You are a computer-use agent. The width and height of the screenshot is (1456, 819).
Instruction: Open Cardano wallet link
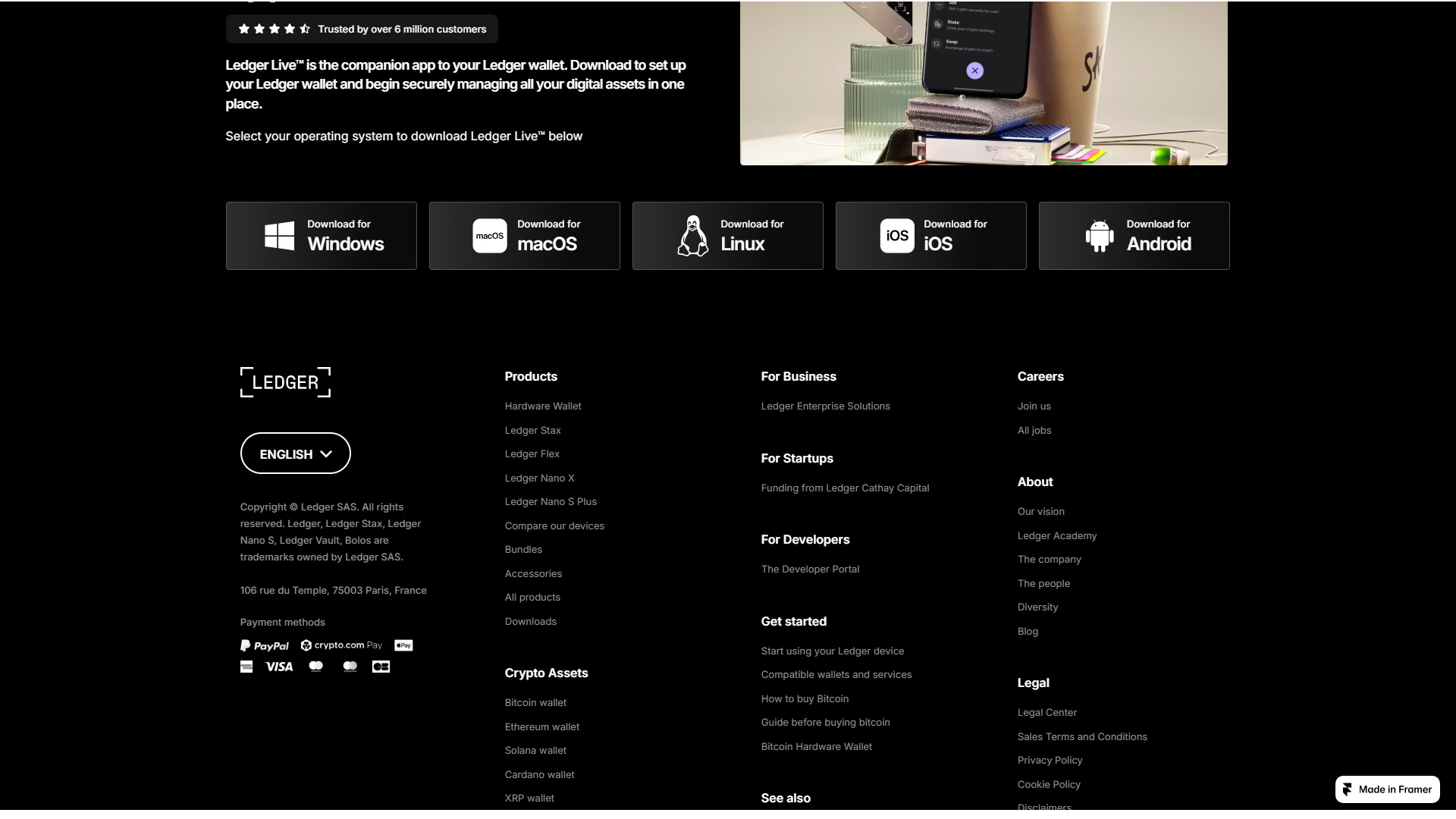[540, 775]
